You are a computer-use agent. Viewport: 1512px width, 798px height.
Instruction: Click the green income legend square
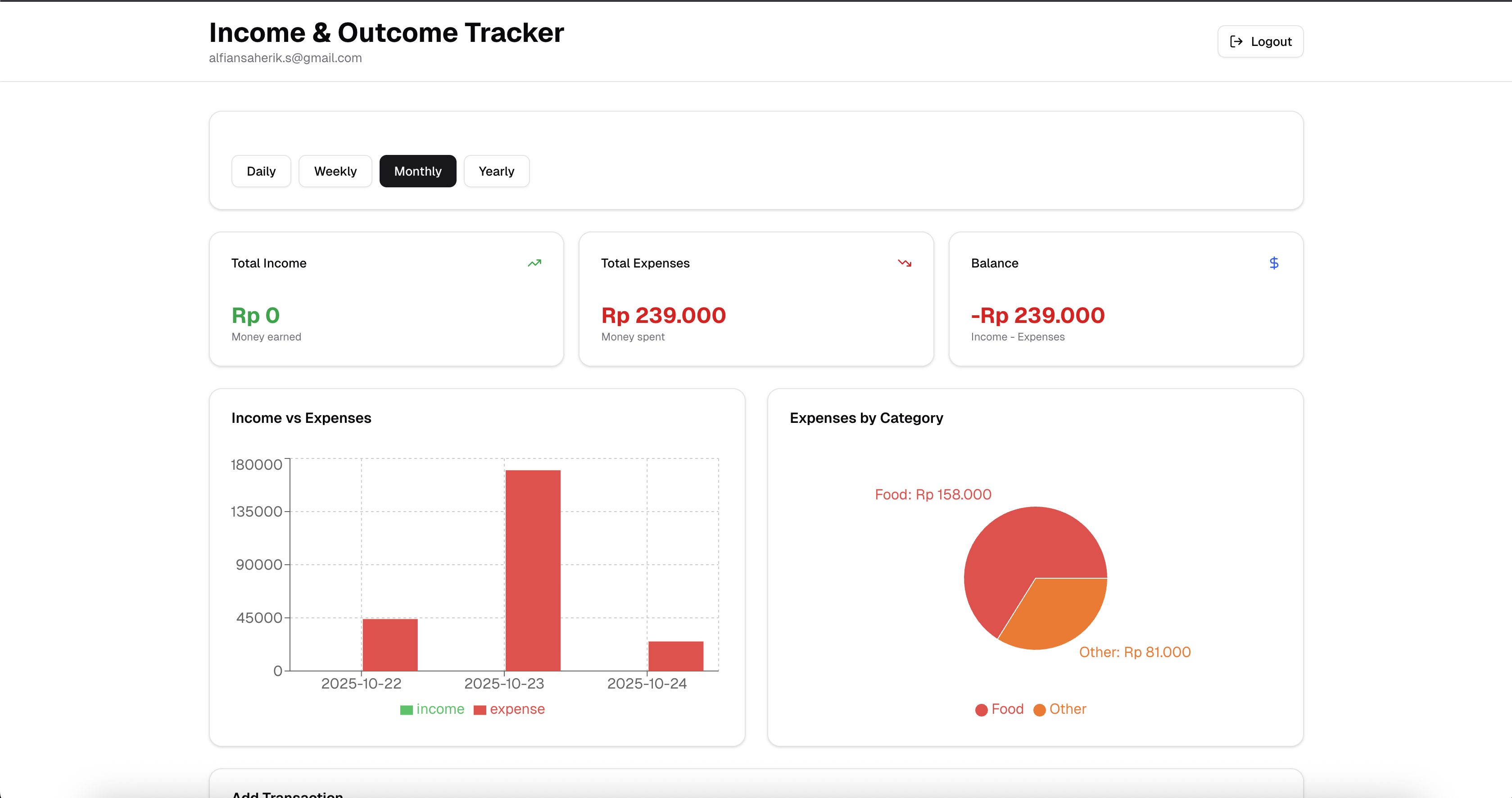[x=406, y=709]
